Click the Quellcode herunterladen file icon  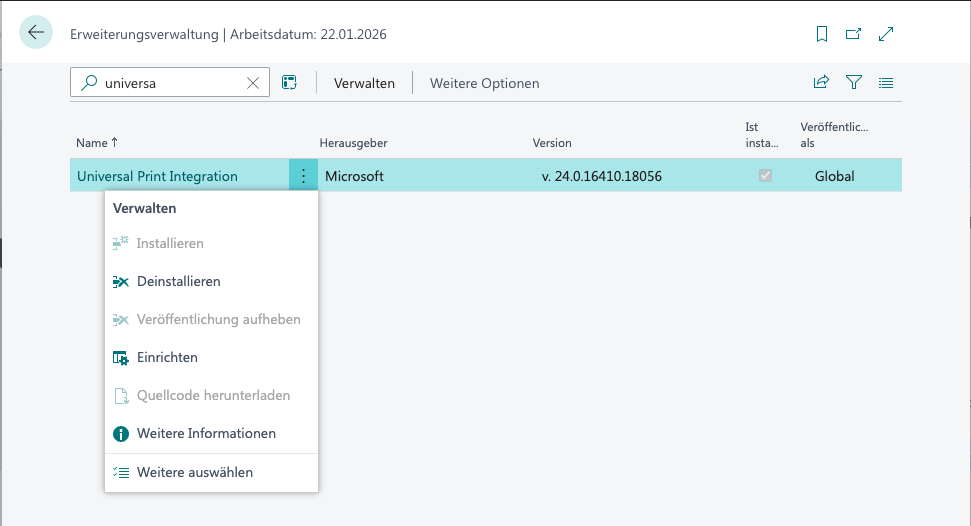(x=121, y=396)
